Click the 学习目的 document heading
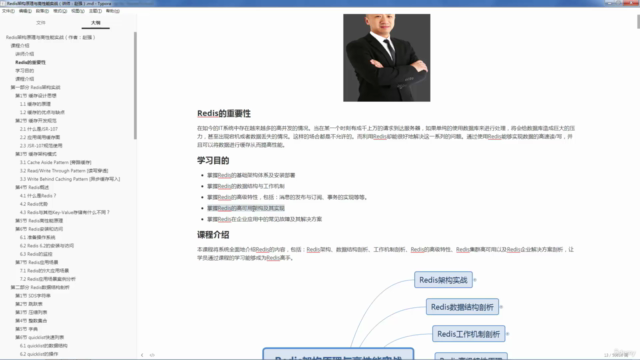The width and height of the screenshot is (640, 360). [213, 160]
